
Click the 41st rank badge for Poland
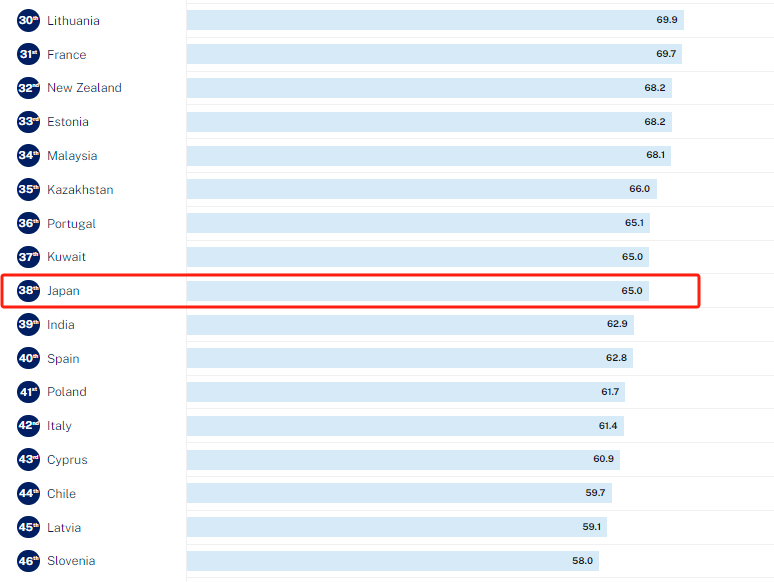(28, 392)
